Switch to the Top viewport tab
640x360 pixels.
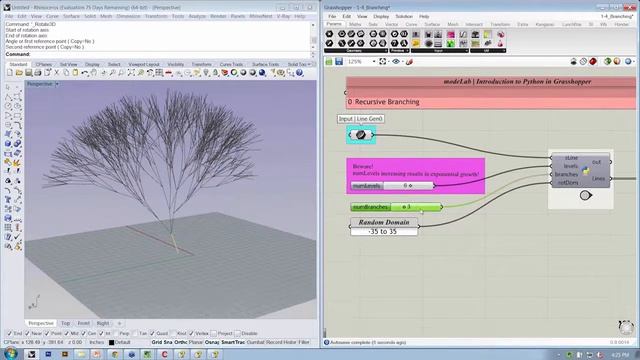tap(65, 323)
